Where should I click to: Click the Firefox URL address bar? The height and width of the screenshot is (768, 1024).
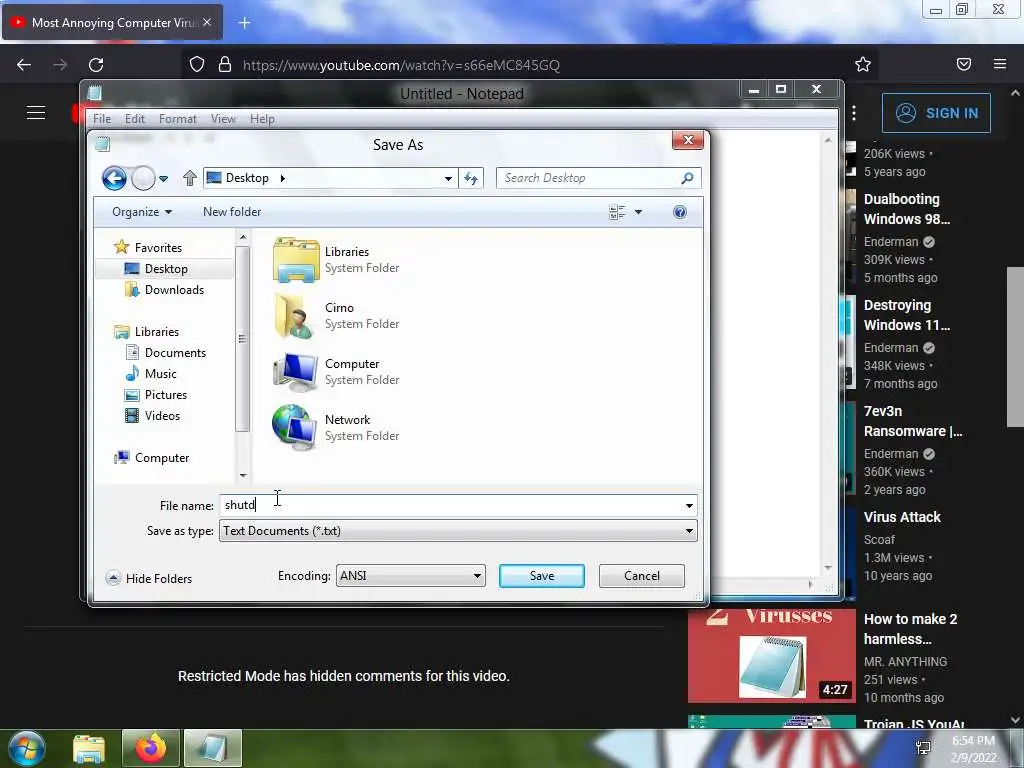(x=532, y=65)
